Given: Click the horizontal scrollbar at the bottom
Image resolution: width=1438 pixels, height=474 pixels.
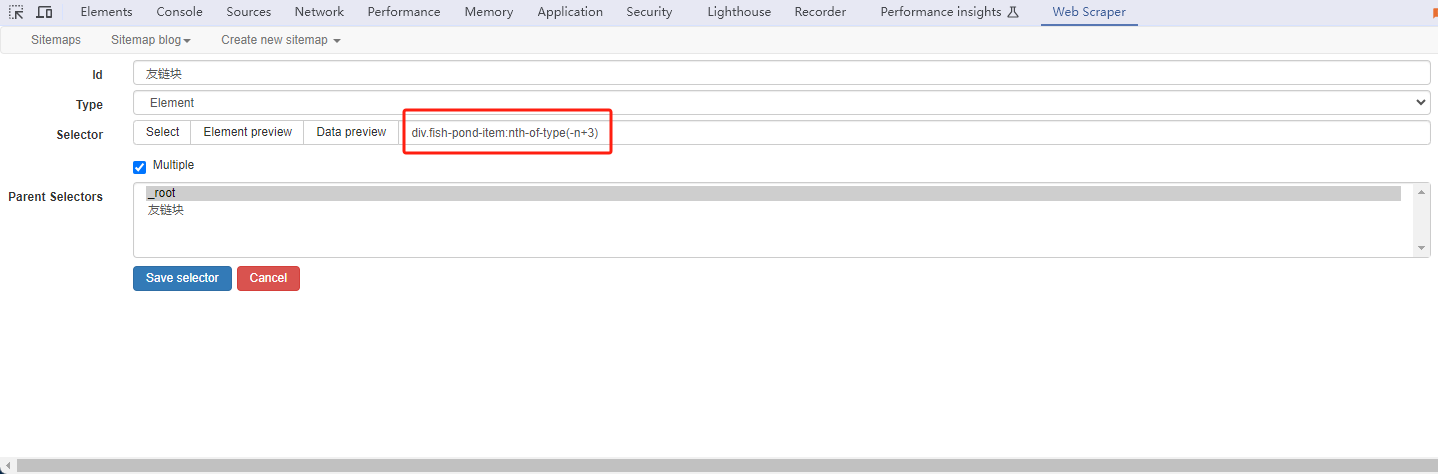Looking at the screenshot, I should click(719, 466).
